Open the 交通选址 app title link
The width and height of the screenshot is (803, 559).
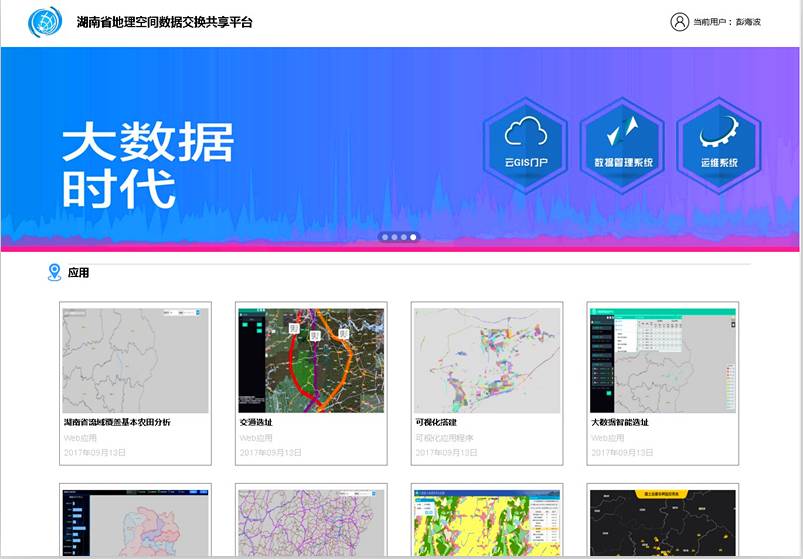coord(256,422)
